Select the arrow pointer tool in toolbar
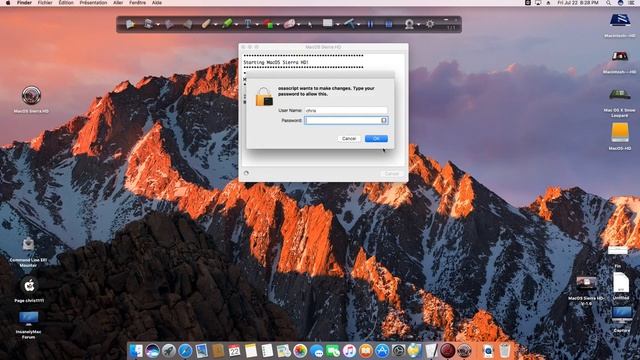This screenshot has height=360, width=640. [310, 24]
